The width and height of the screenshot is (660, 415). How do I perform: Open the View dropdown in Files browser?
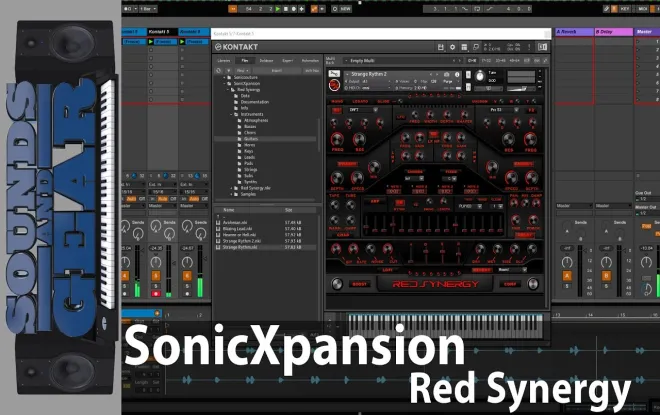242,71
